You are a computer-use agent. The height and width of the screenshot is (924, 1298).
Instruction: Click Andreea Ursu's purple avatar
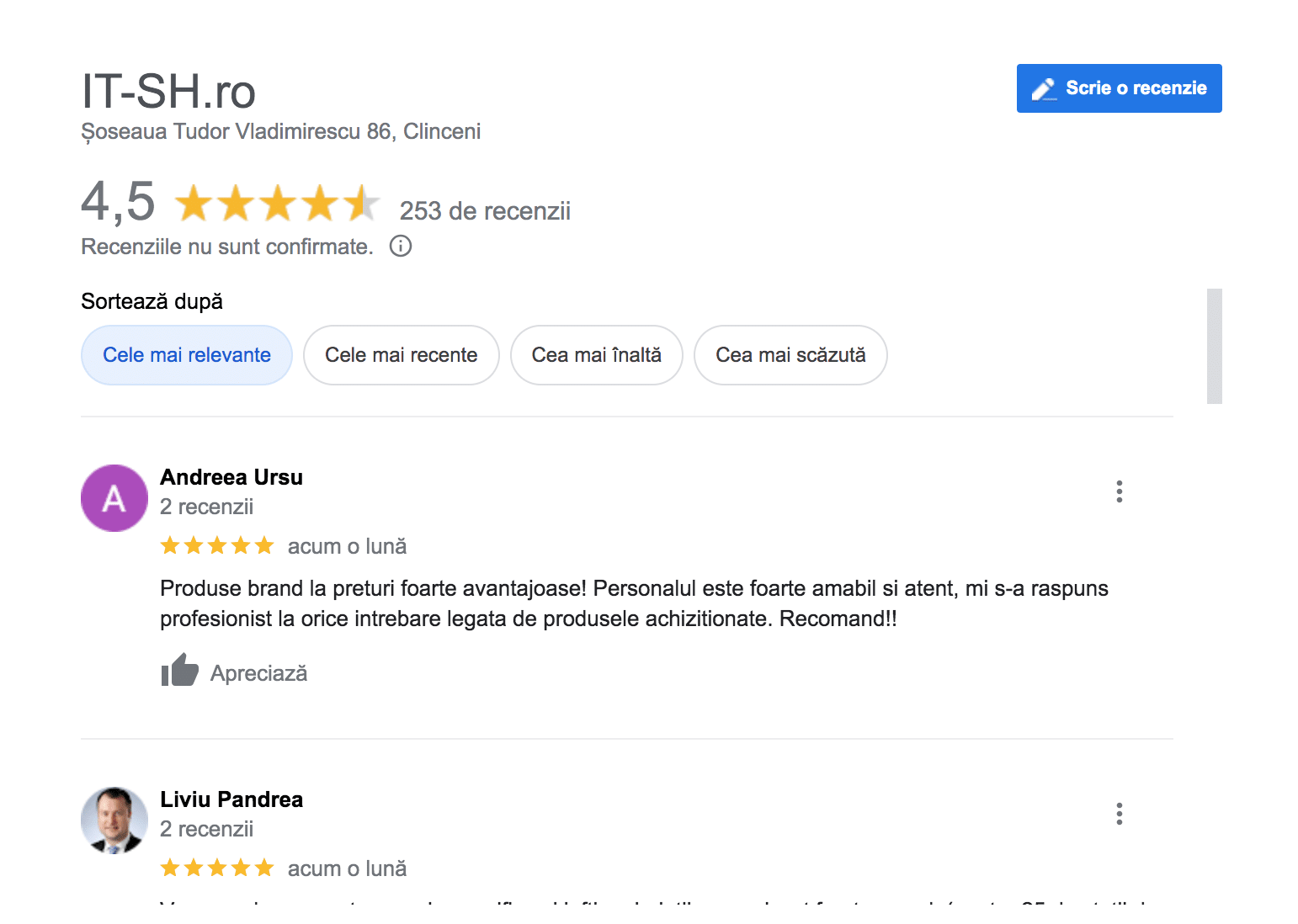tap(114, 498)
